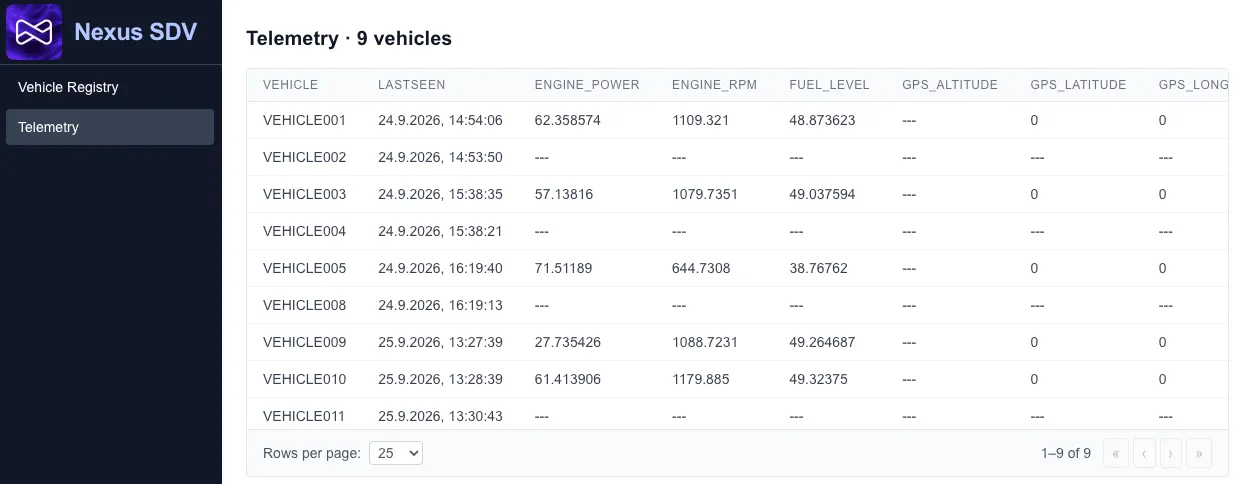Click fuel level value 49.32375
This screenshot has width=1239, height=484.
[818, 379]
